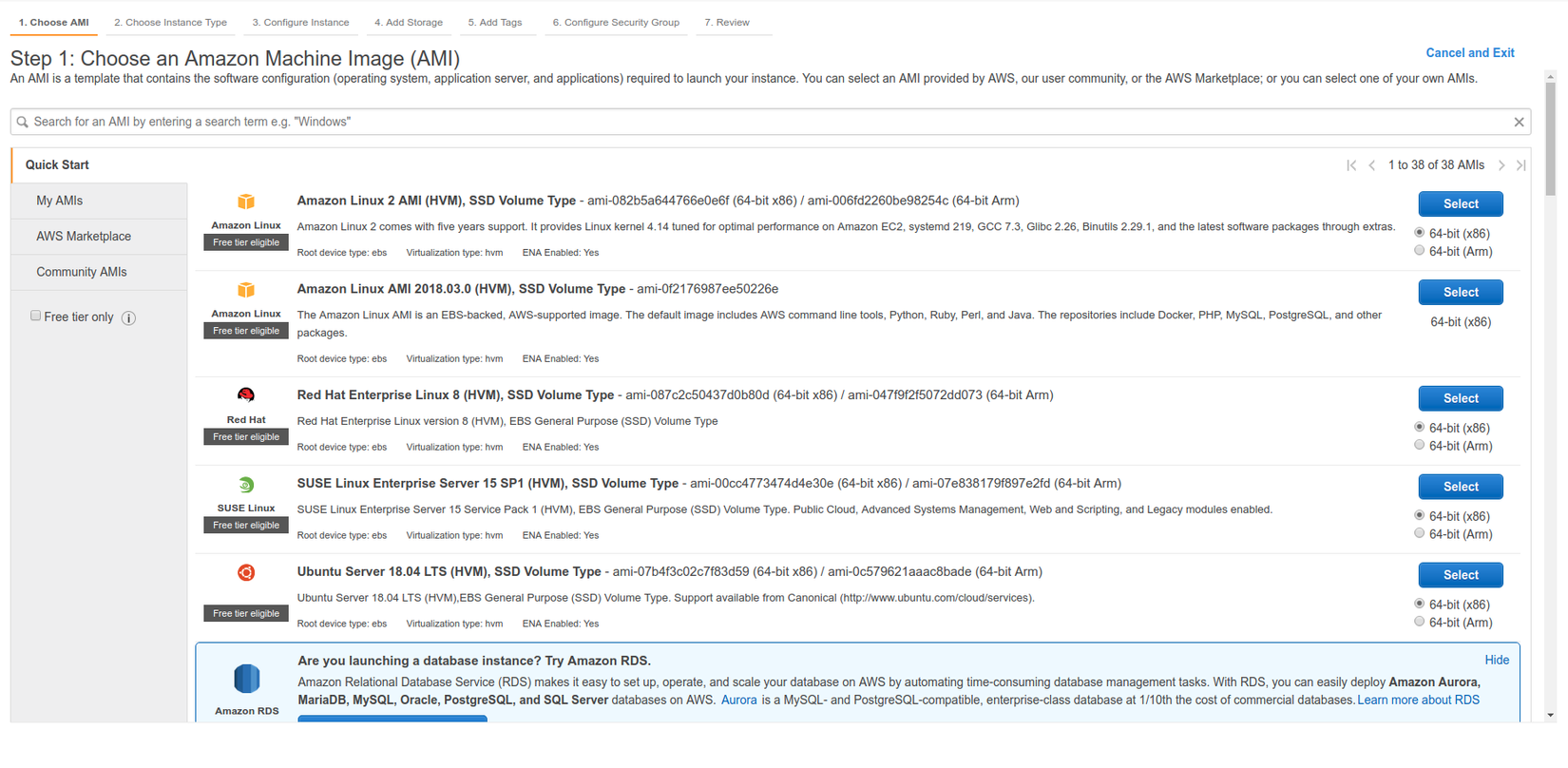Click the Amazon Linux 2 AMI box icon
Screen dimensions: 1568x768
coord(246,202)
